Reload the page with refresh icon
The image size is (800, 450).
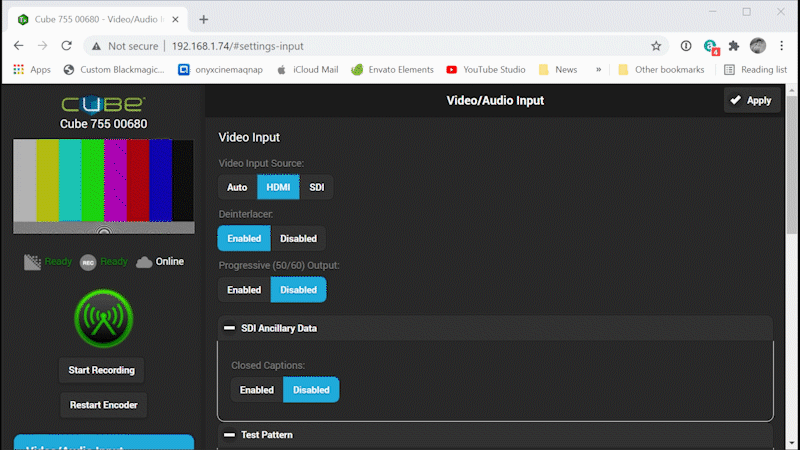(x=67, y=46)
